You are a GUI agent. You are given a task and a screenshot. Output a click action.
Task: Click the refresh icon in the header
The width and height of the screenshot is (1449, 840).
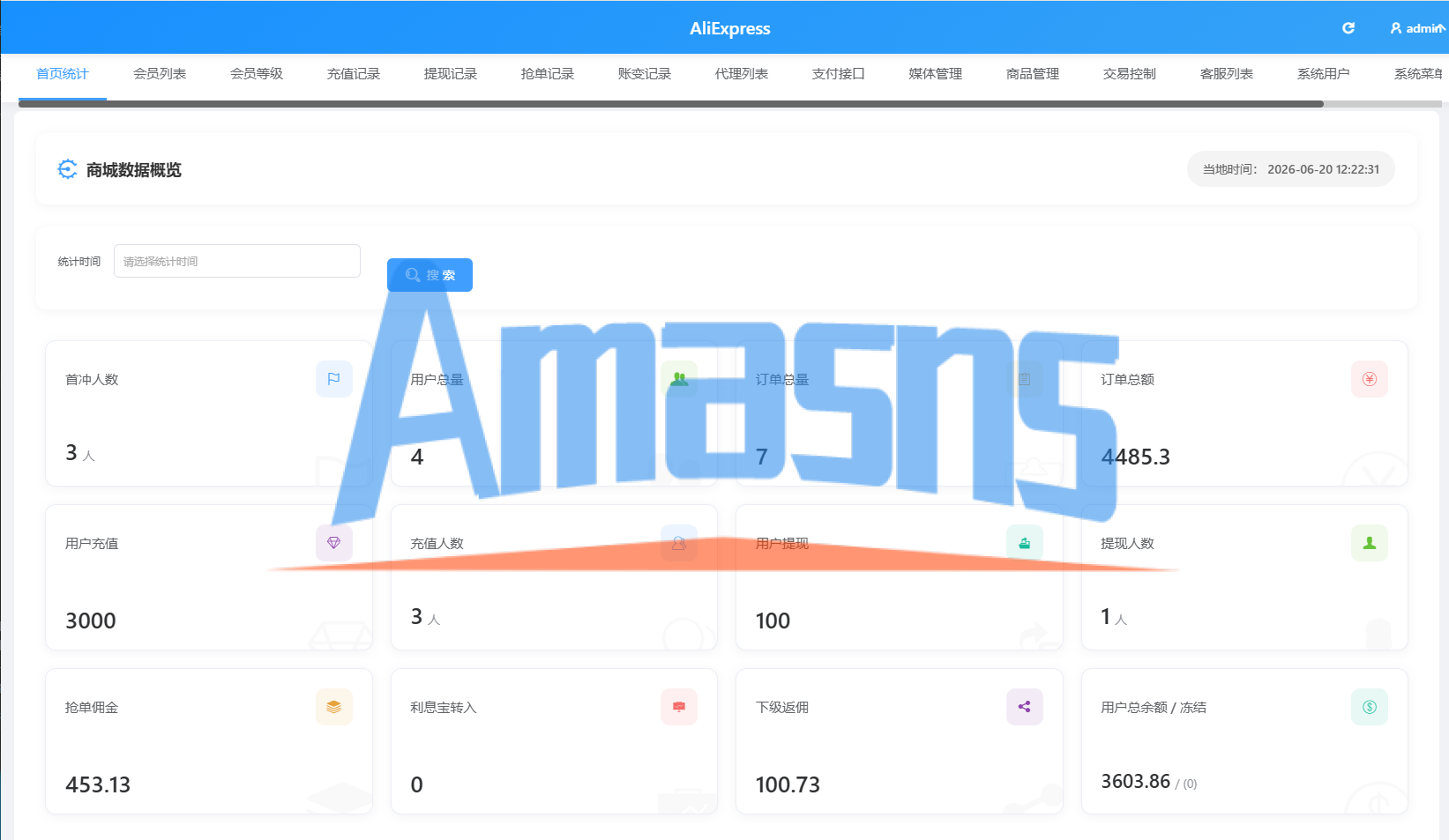tap(1348, 28)
